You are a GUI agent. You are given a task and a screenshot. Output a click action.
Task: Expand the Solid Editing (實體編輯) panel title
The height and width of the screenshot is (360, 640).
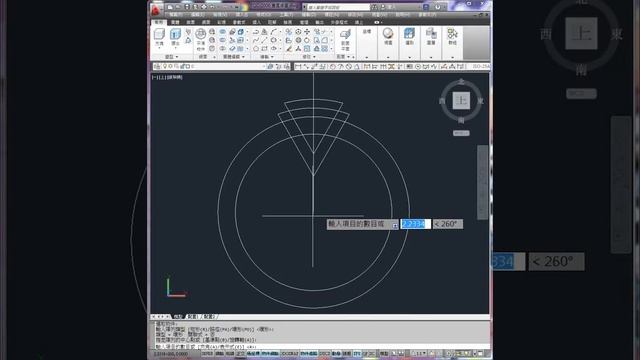[x=234, y=57]
